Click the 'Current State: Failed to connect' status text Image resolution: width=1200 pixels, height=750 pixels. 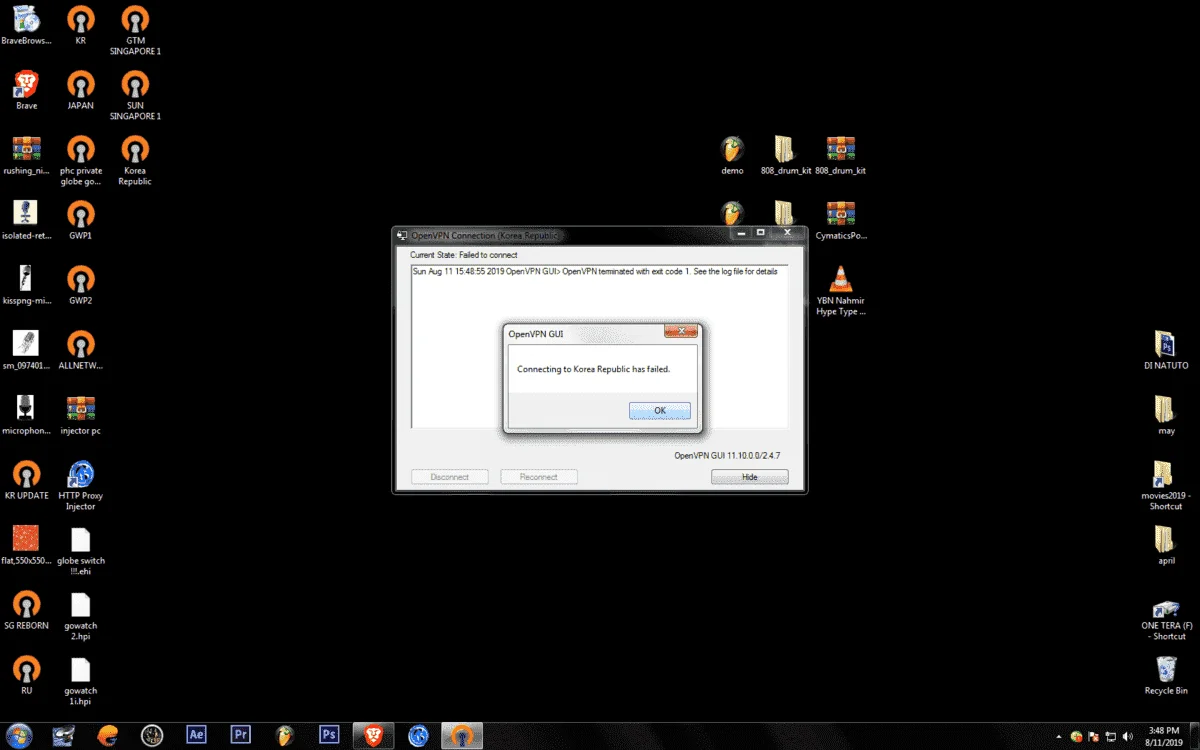pos(463,255)
